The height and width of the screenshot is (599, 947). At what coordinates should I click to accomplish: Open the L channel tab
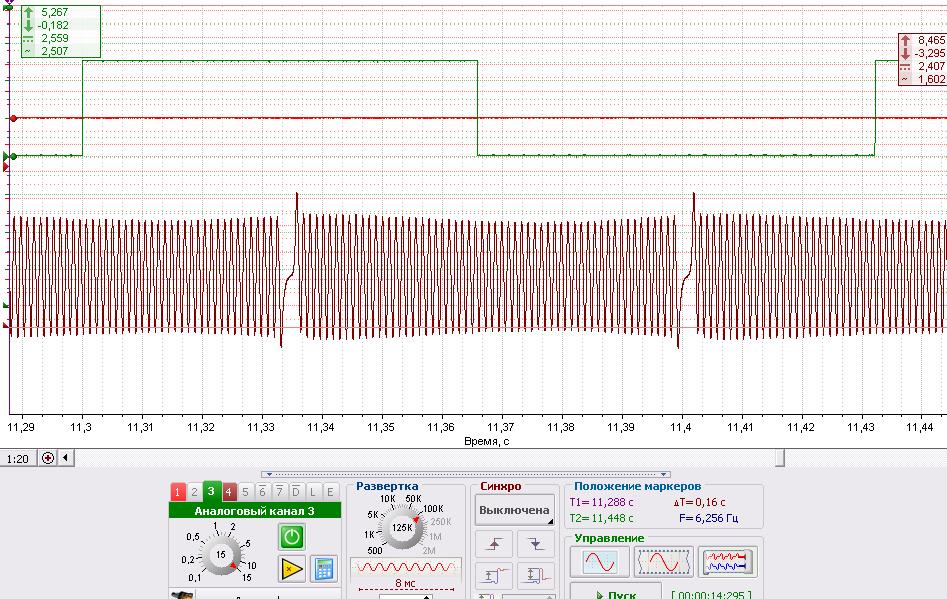click(x=313, y=492)
